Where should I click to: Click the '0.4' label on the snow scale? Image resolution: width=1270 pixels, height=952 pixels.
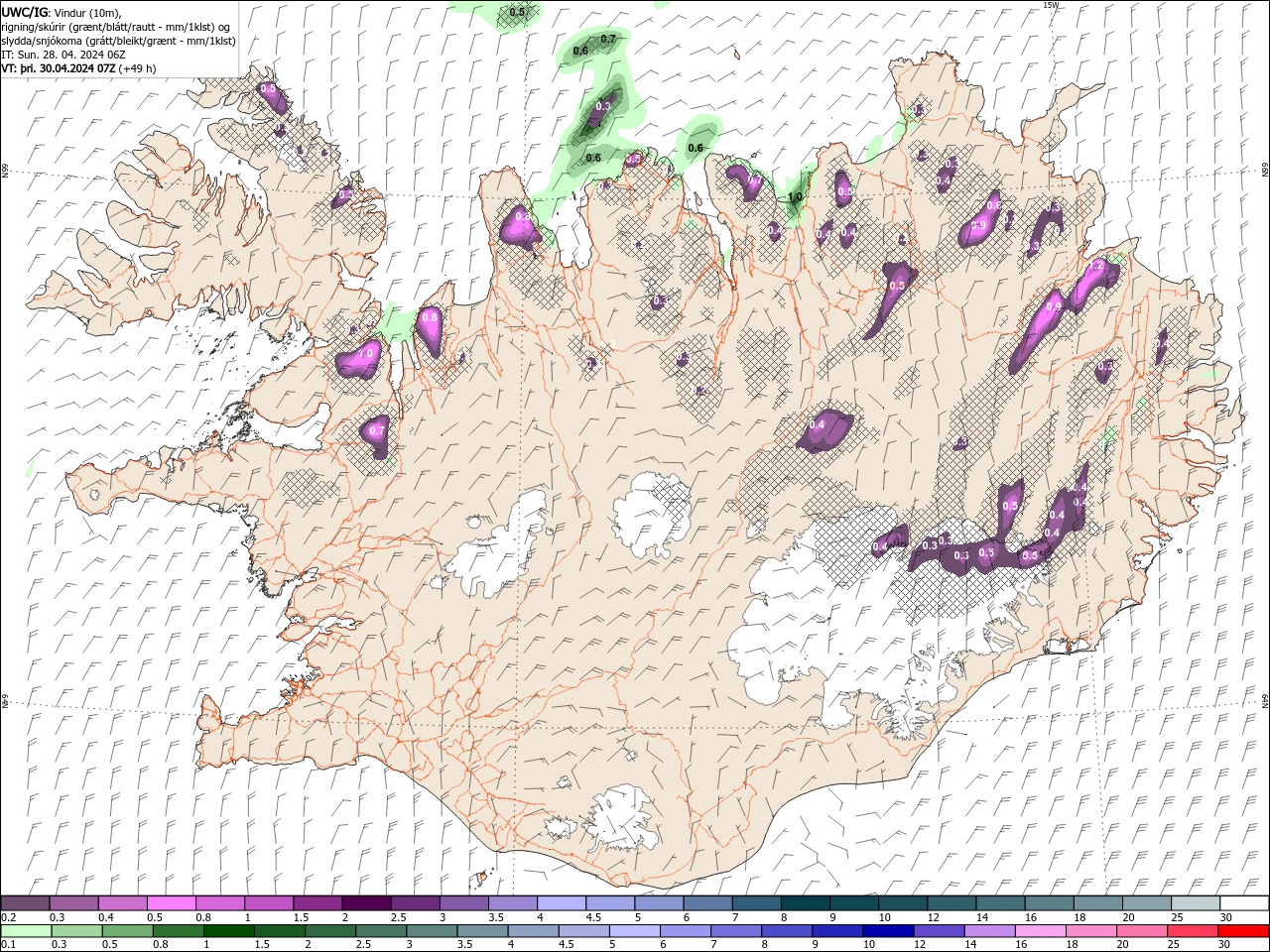coord(106,917)
